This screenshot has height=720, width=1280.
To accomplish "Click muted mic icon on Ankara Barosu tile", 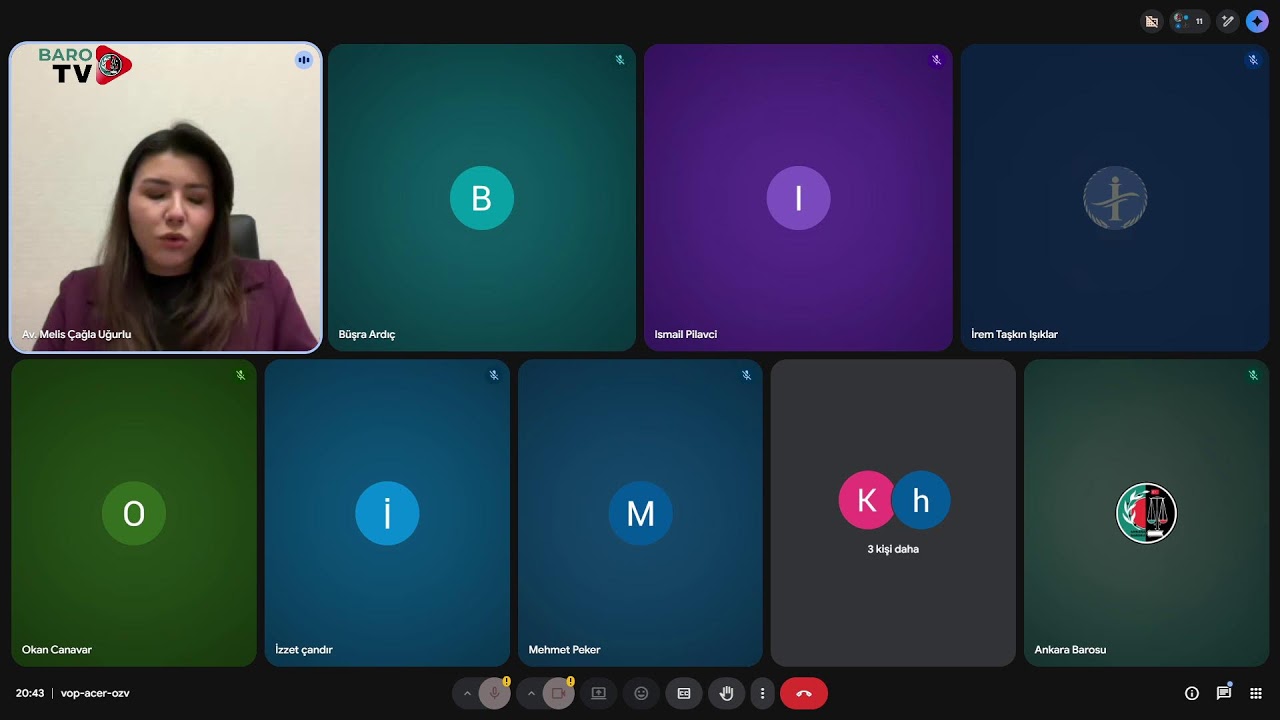I will point(1253,375).
